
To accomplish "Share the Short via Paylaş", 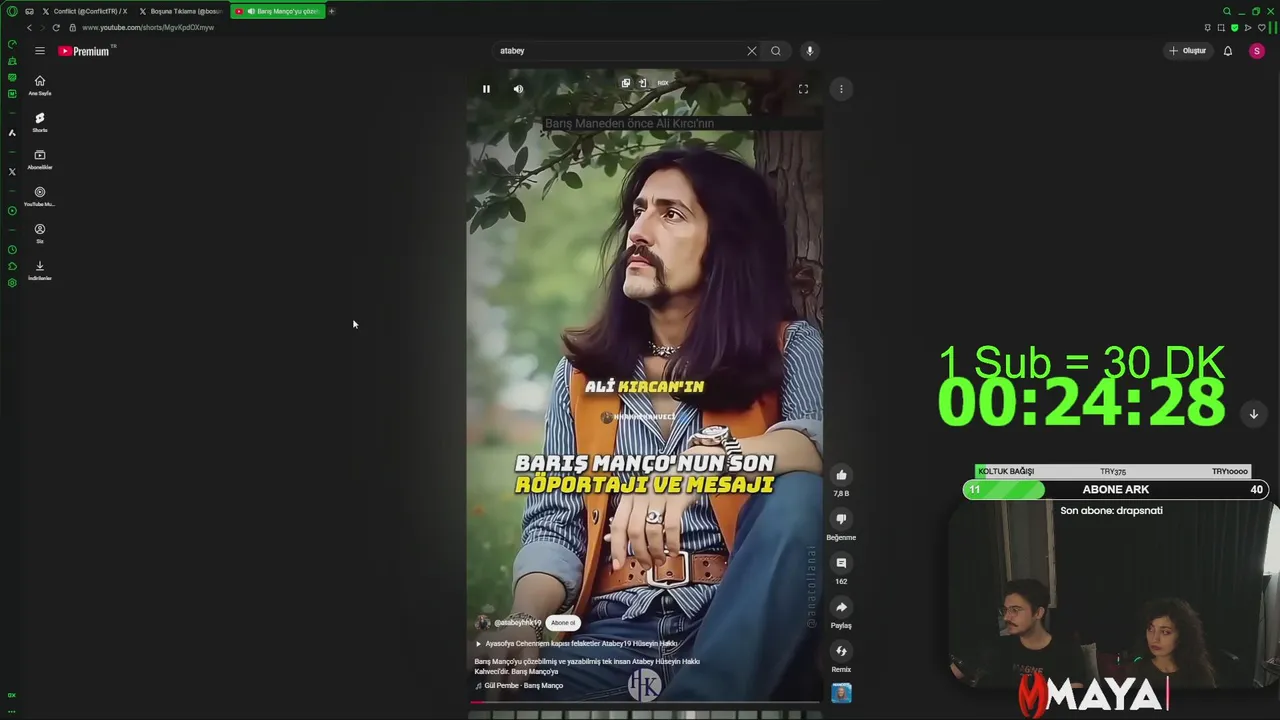I will tap(841, 607).
